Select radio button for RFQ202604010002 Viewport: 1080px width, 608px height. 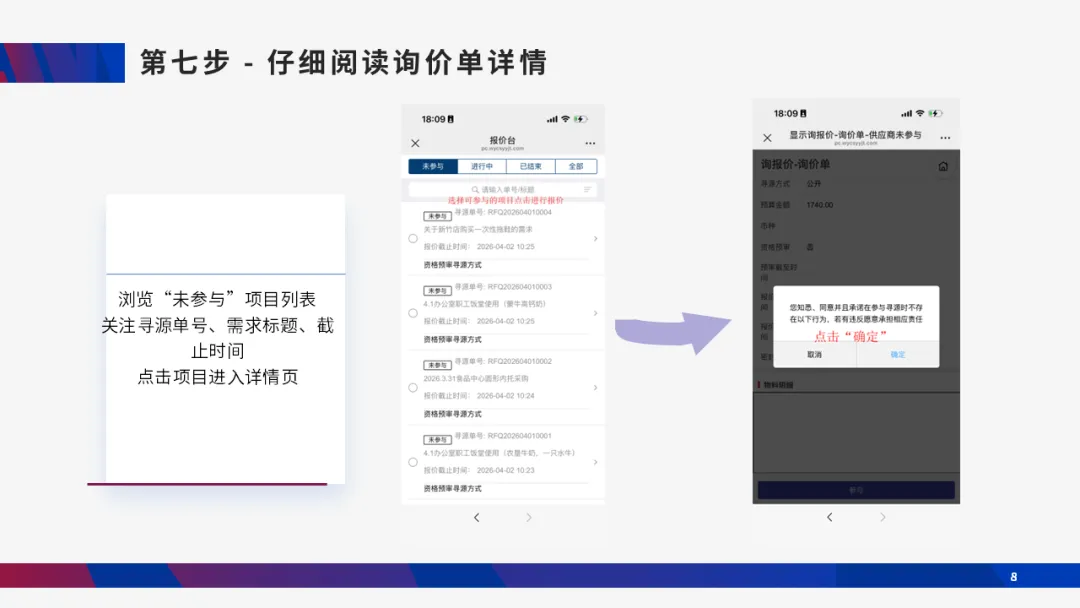pyautogui.click(x=413, y=388)
